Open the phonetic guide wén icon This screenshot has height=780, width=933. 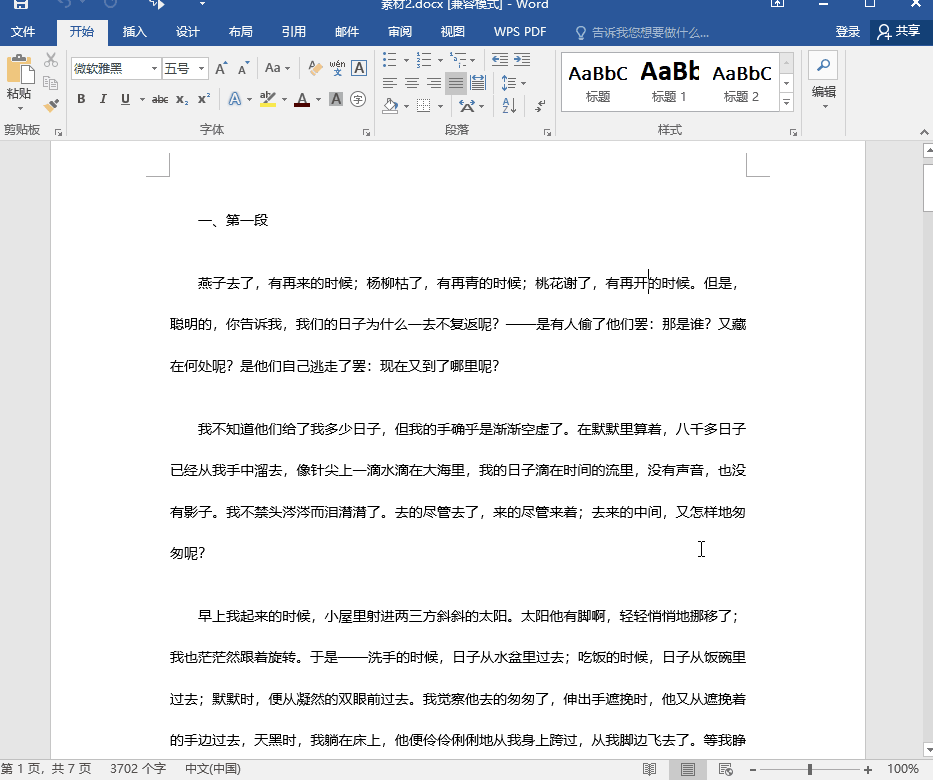[x=337, y=68]
